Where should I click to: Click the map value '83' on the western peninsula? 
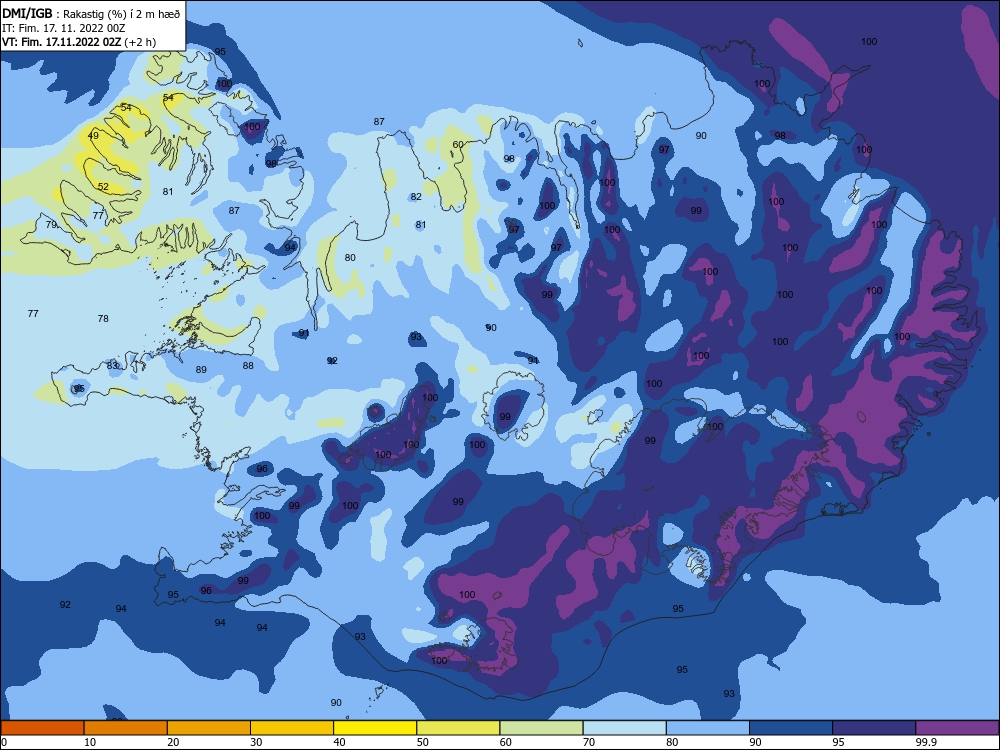(112, 365)
